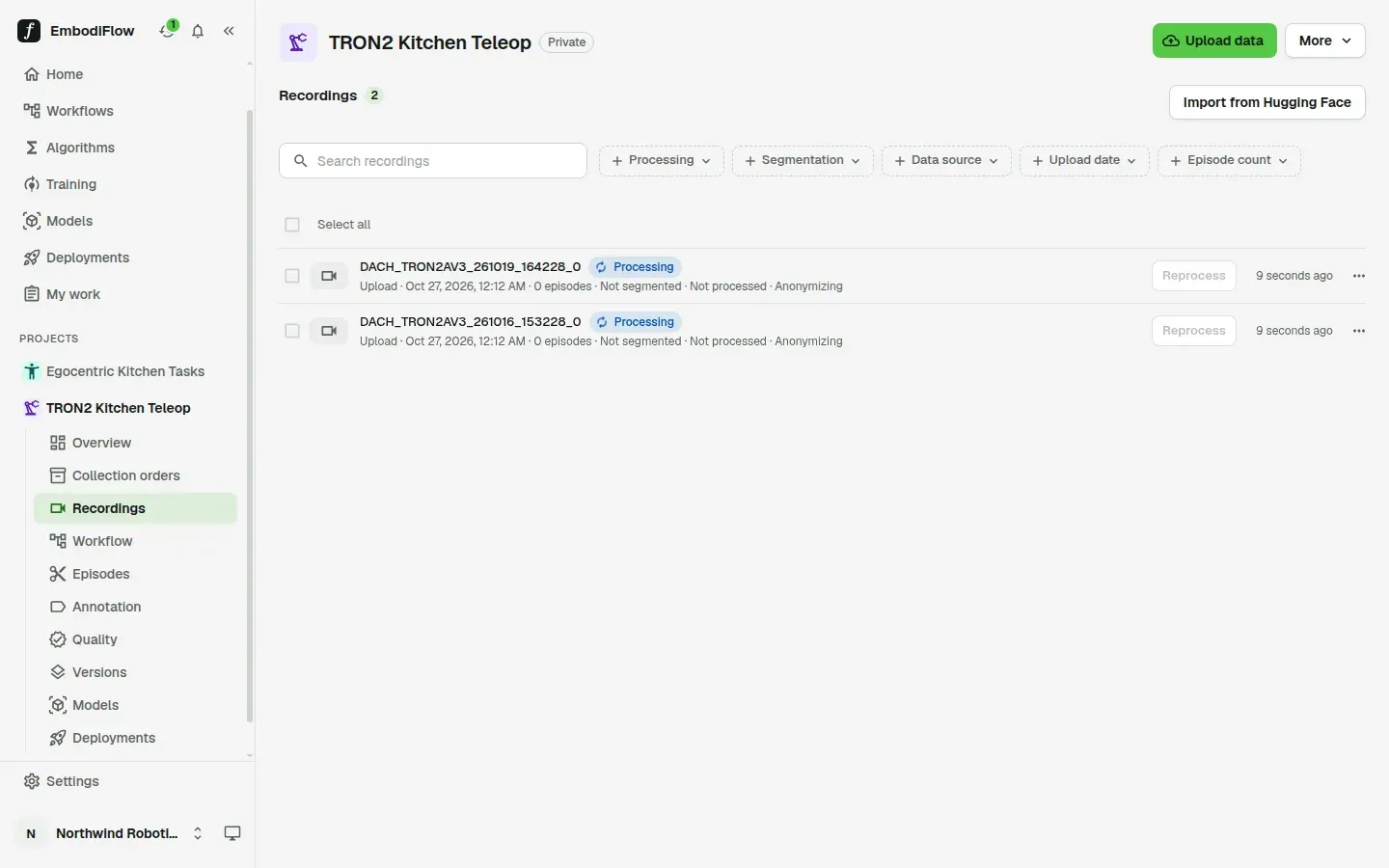1389x868 pixels.
Task: Check the Select all checkbox
Action: point(292,225)
